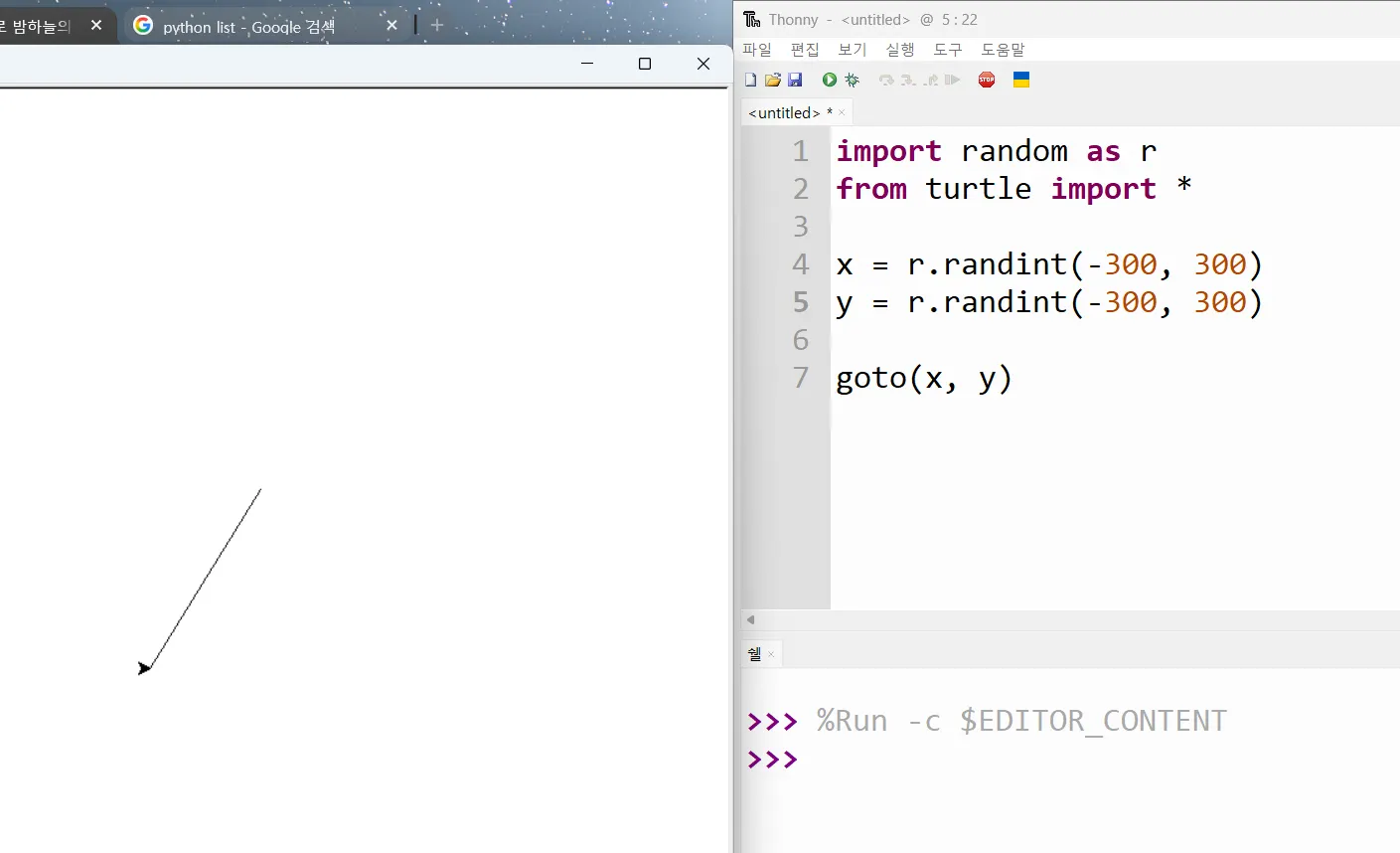Close the <untitled> editor tab
Screen dimensions: 1400x853
842,112
